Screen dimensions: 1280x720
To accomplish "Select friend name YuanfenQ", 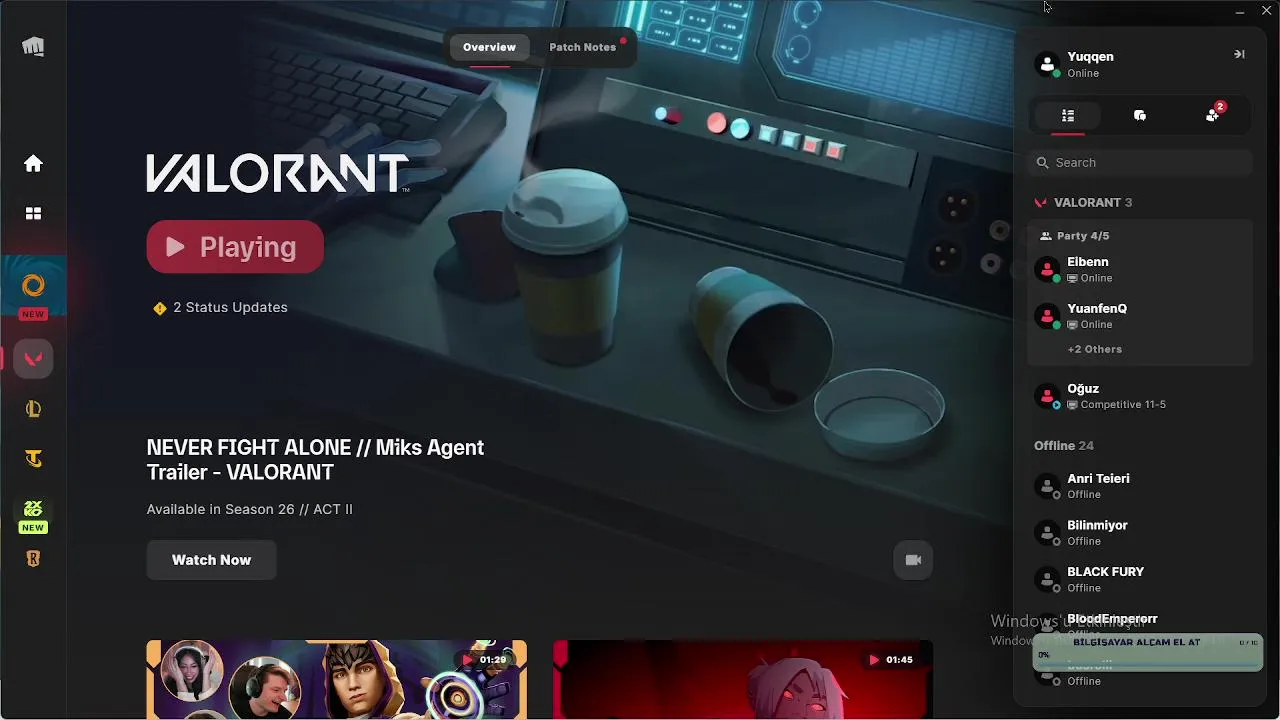I will pos(1097,309).
